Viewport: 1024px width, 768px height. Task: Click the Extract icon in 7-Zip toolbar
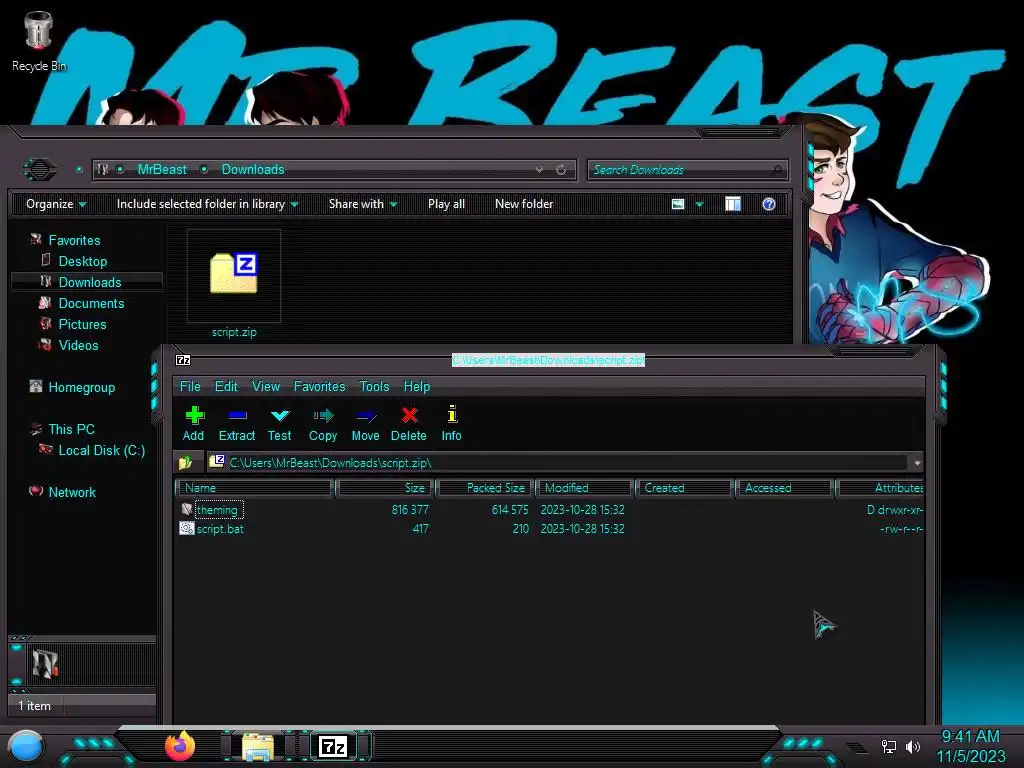pyautogui.click(x=237, y=415)
